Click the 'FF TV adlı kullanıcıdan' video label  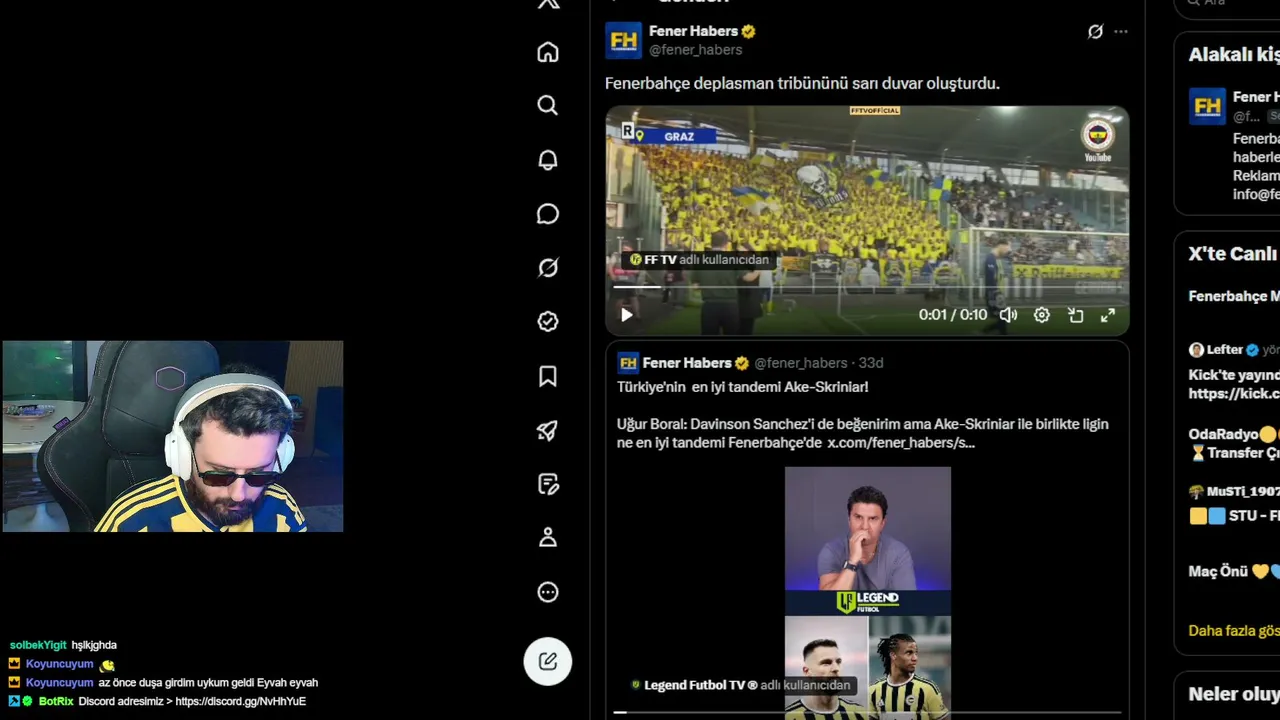pyautogui.click(x=699, y=260)
